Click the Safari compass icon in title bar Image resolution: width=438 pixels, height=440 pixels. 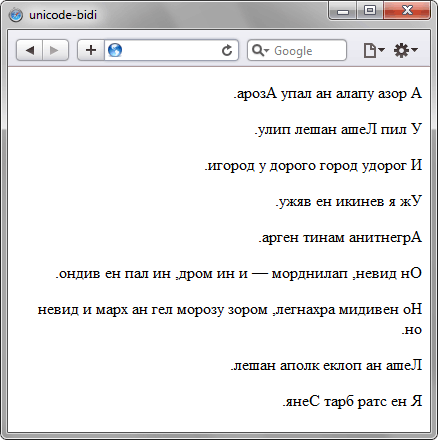(x=16, y=15)
